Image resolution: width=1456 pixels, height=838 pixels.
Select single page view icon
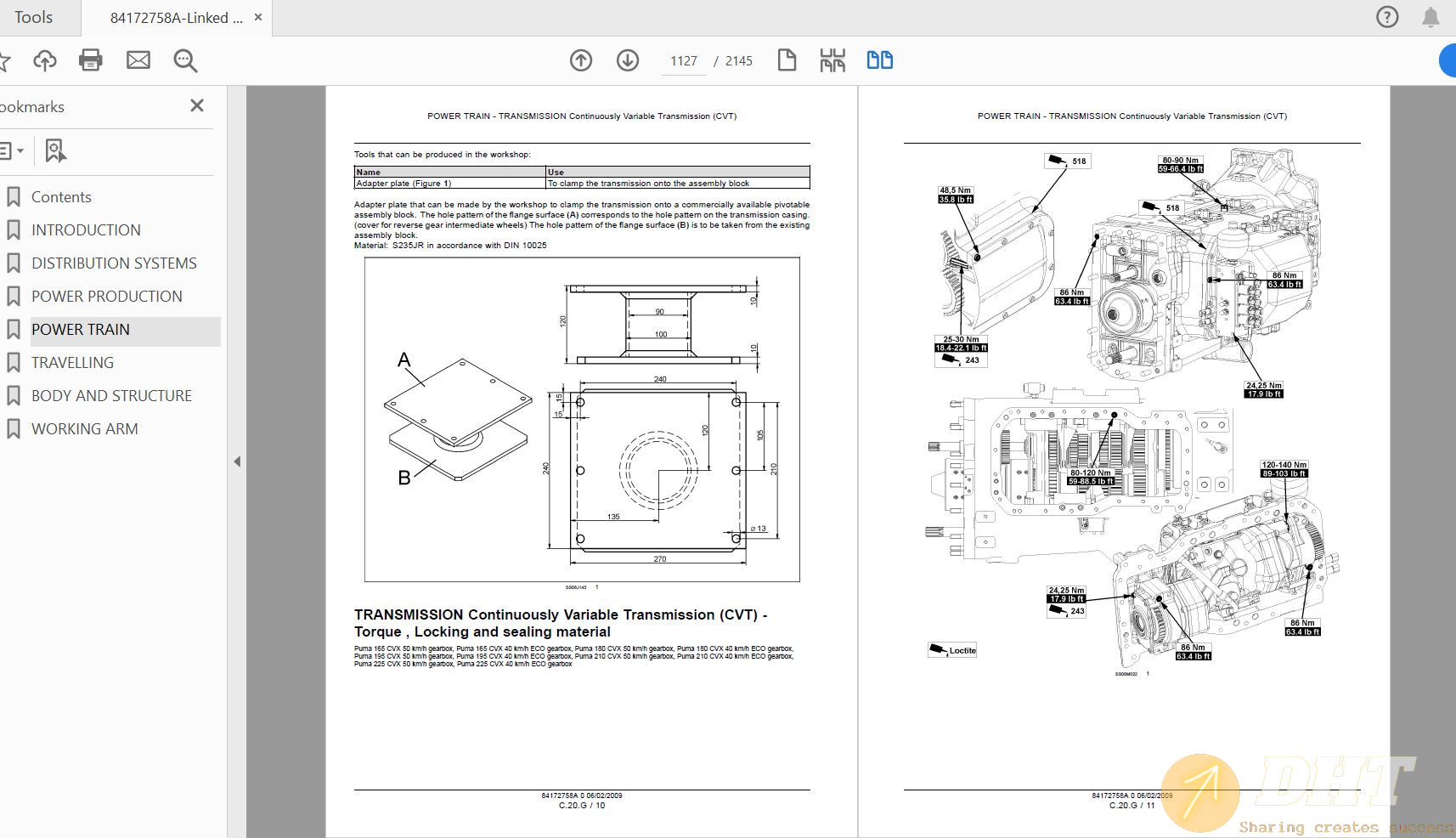pos(787,60)
